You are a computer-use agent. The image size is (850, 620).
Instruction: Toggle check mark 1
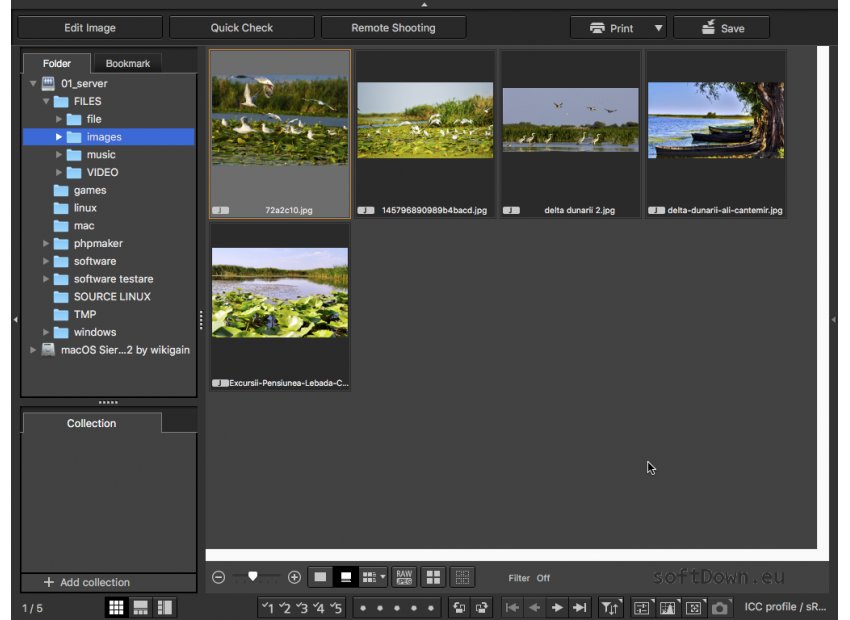267,608
